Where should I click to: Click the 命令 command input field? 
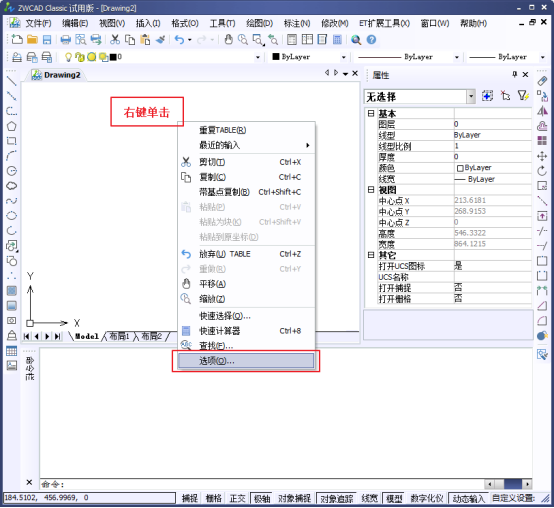click(261, 484)
